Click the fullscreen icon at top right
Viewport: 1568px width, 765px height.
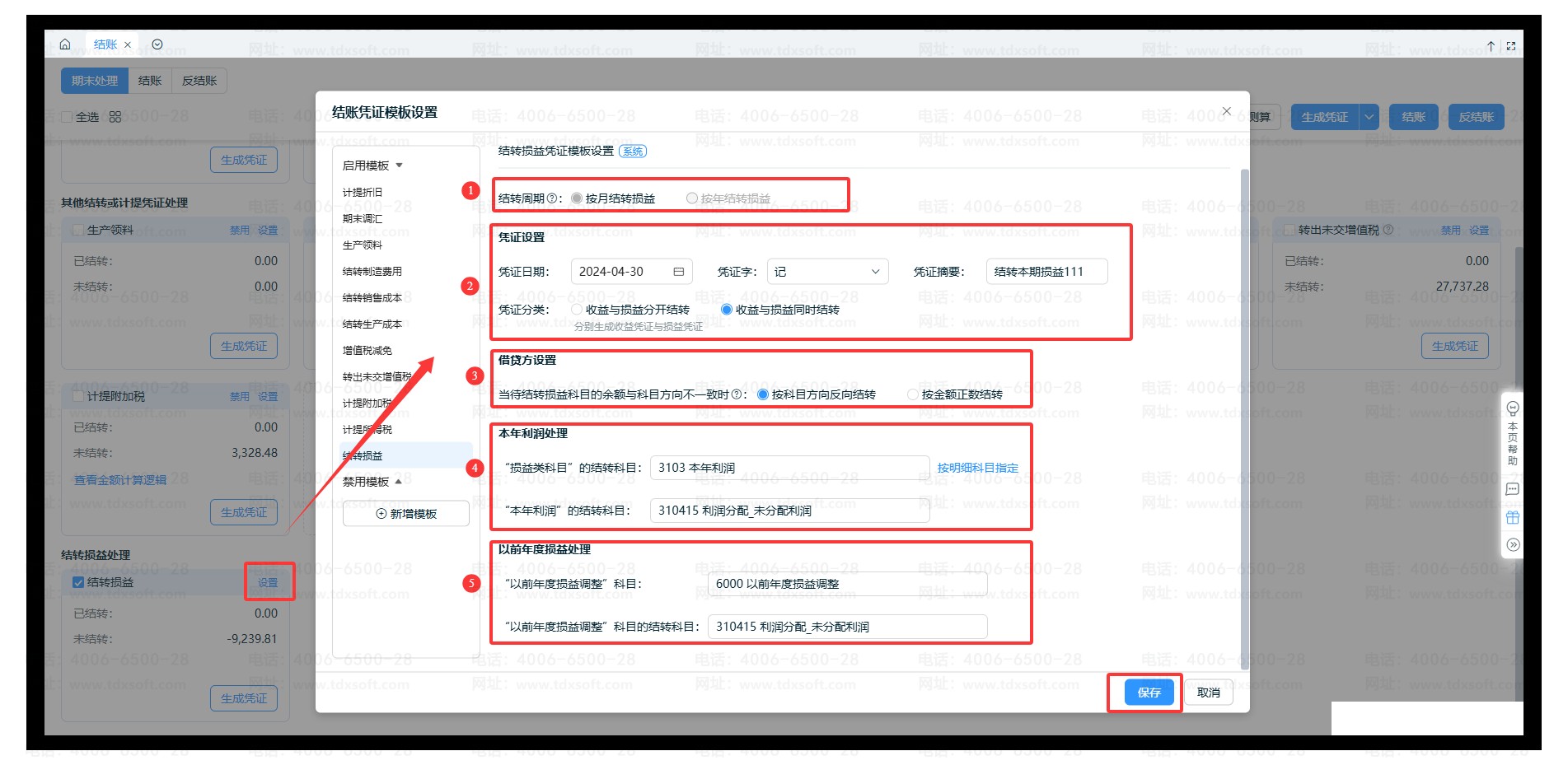tap(1511, 46)
